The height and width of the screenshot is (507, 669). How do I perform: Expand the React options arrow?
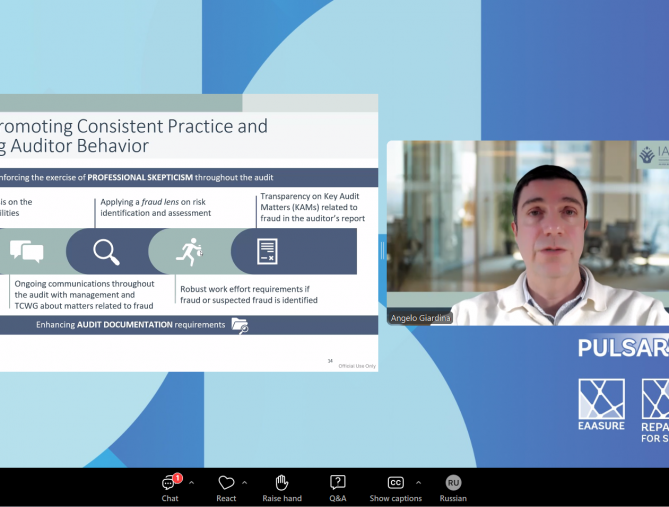click(x=245, y=482)
